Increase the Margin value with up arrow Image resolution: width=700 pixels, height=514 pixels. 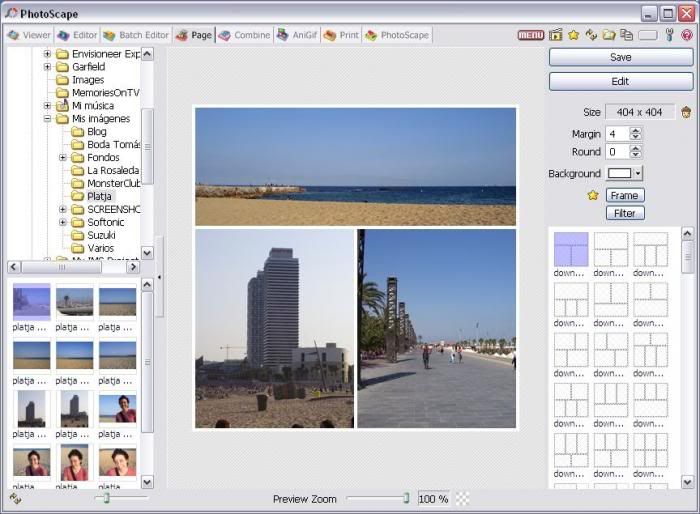(636, 130)
